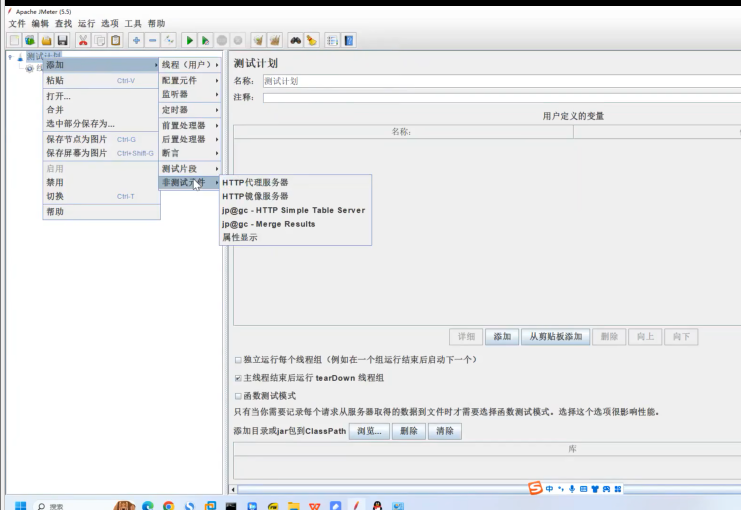Open Chrome from the taskbar

168,505
